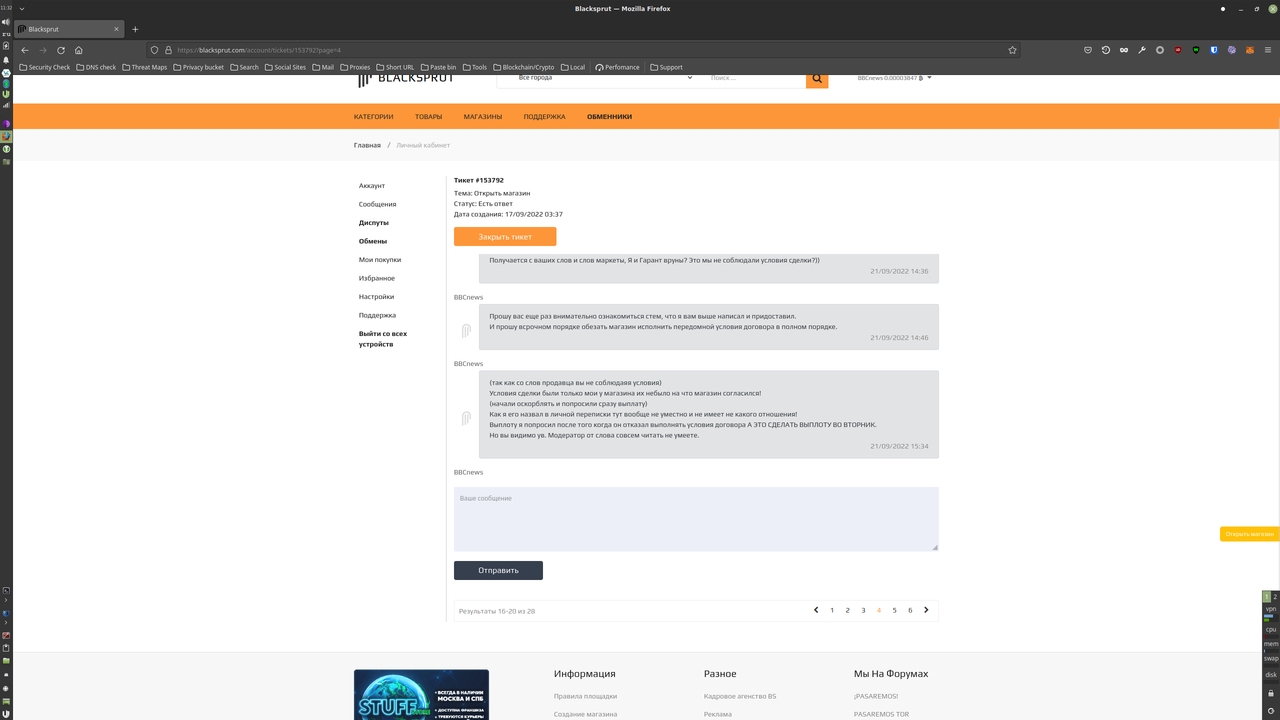The width and height of the screenshot is (1280, 720).
Task: Select Сообщения in the account sidebar
Action: [378, 204]
